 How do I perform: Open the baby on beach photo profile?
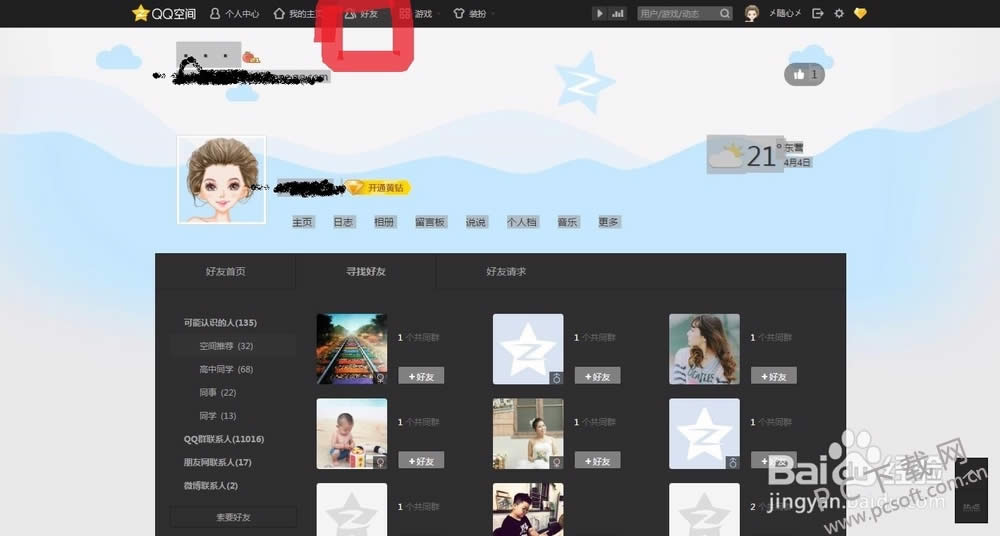[352, 433]
